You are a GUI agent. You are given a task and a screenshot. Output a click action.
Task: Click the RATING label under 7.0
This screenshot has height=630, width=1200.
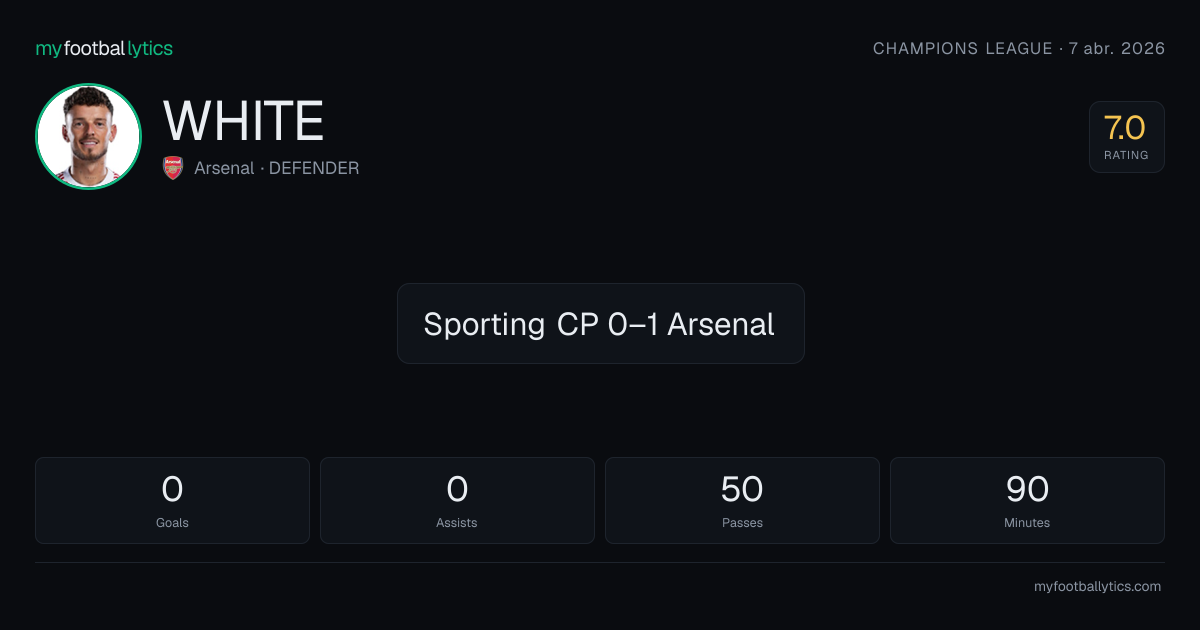point(1127,155)
